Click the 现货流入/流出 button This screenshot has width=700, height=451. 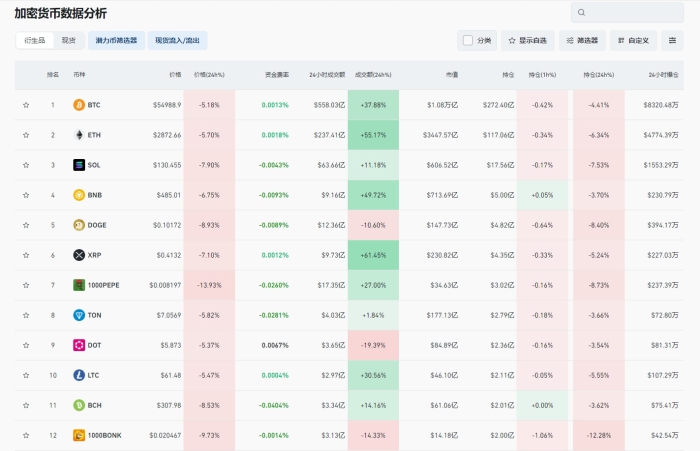(177, 41)
